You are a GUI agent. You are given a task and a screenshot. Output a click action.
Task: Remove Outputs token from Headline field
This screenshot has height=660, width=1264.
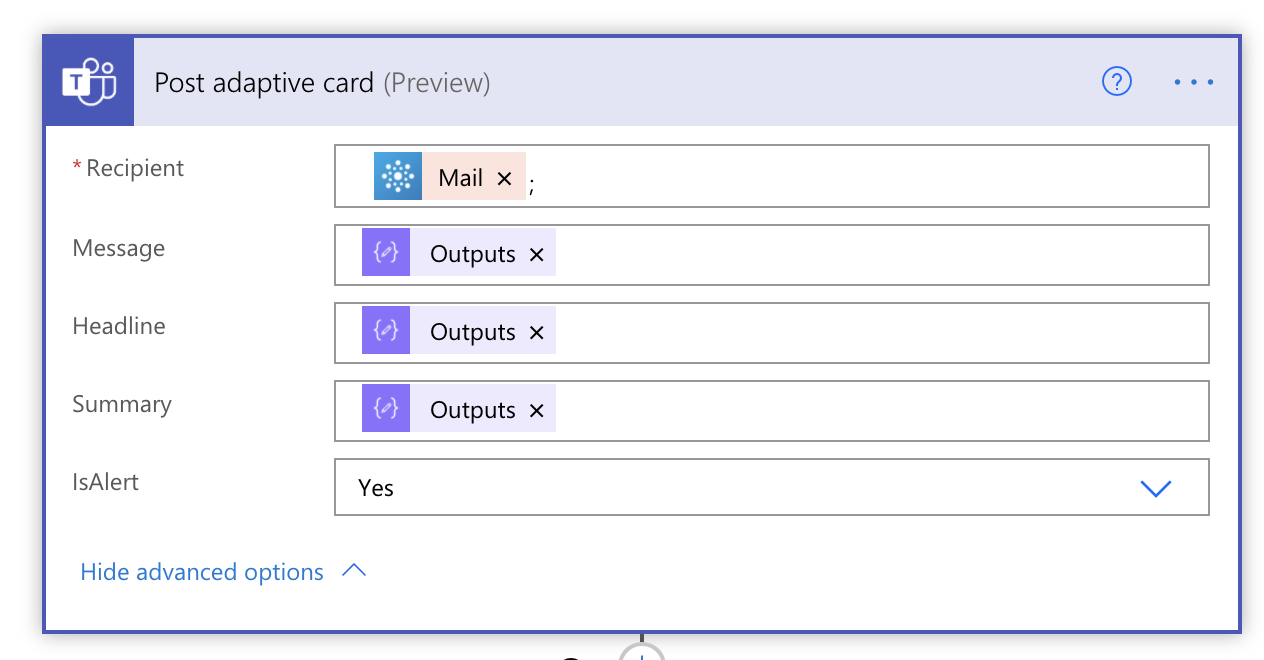[x=536, y=333]
